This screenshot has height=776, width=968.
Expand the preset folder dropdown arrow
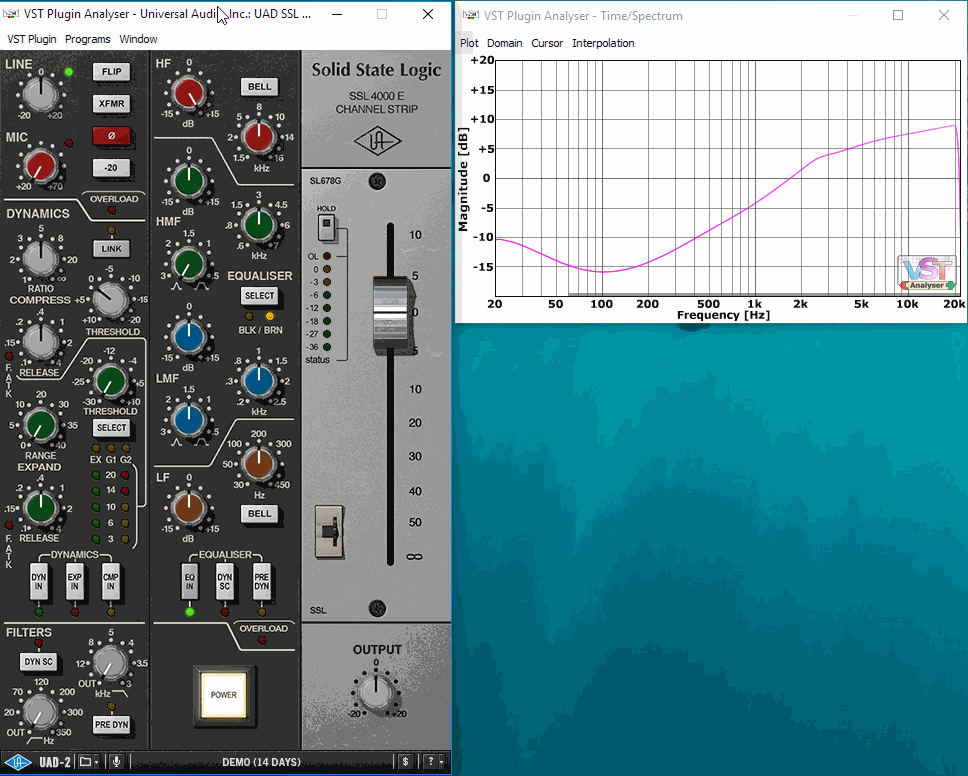[96, 762]
